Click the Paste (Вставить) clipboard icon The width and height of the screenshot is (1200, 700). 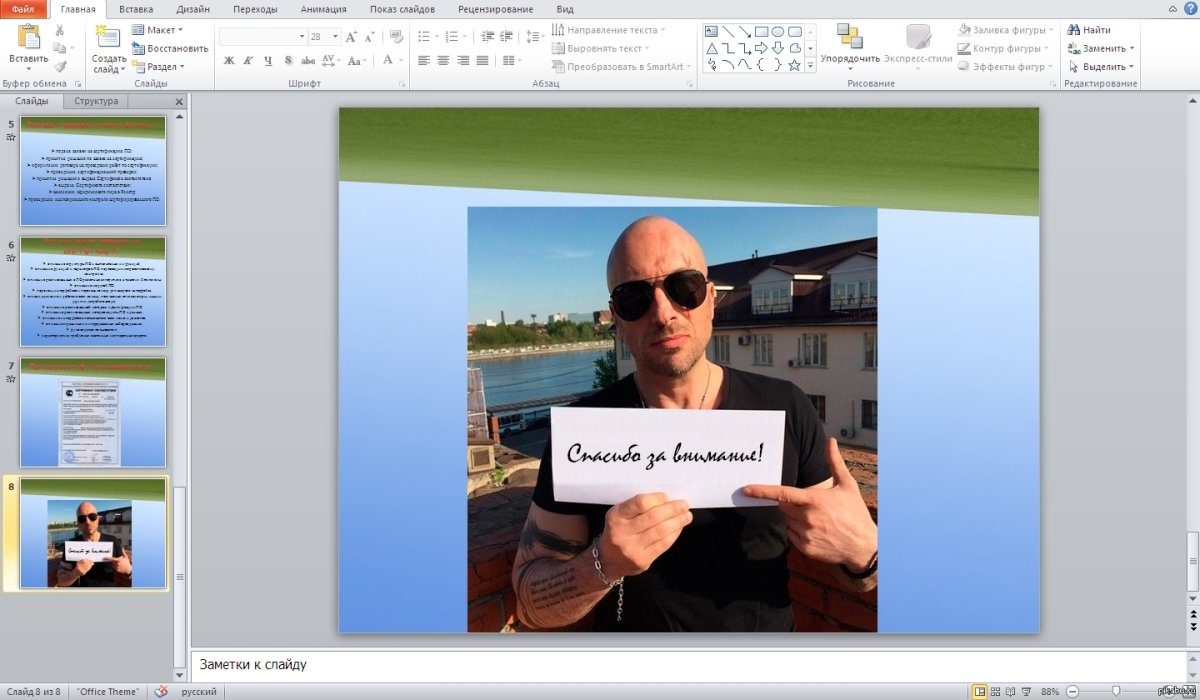click(28, 38)
